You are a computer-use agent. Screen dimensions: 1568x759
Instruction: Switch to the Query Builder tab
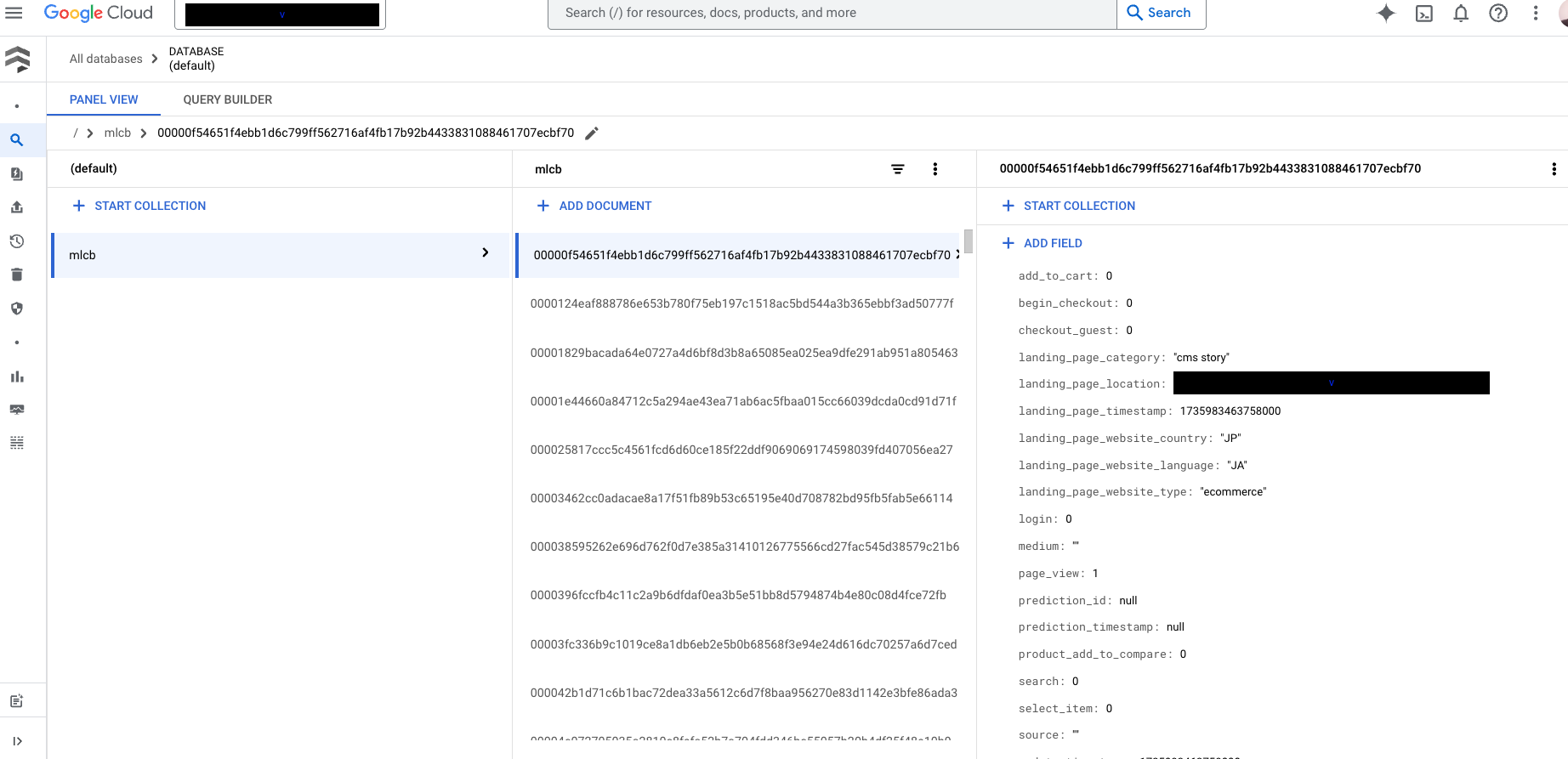[x=228, y=99]
